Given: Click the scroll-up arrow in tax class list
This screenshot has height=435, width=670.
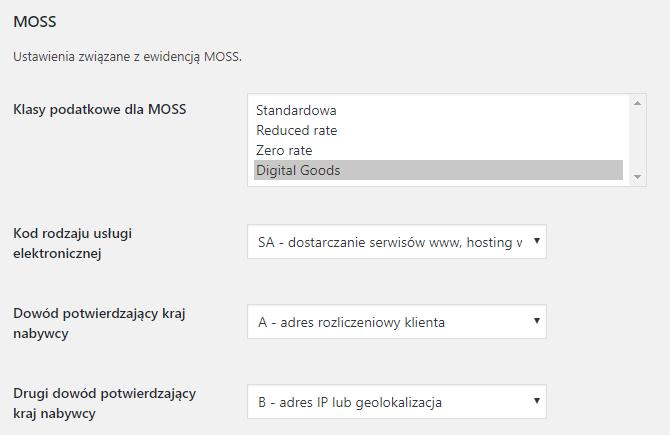Looking at the screenshot, I should pyautogui.click(x=637, y=103).
